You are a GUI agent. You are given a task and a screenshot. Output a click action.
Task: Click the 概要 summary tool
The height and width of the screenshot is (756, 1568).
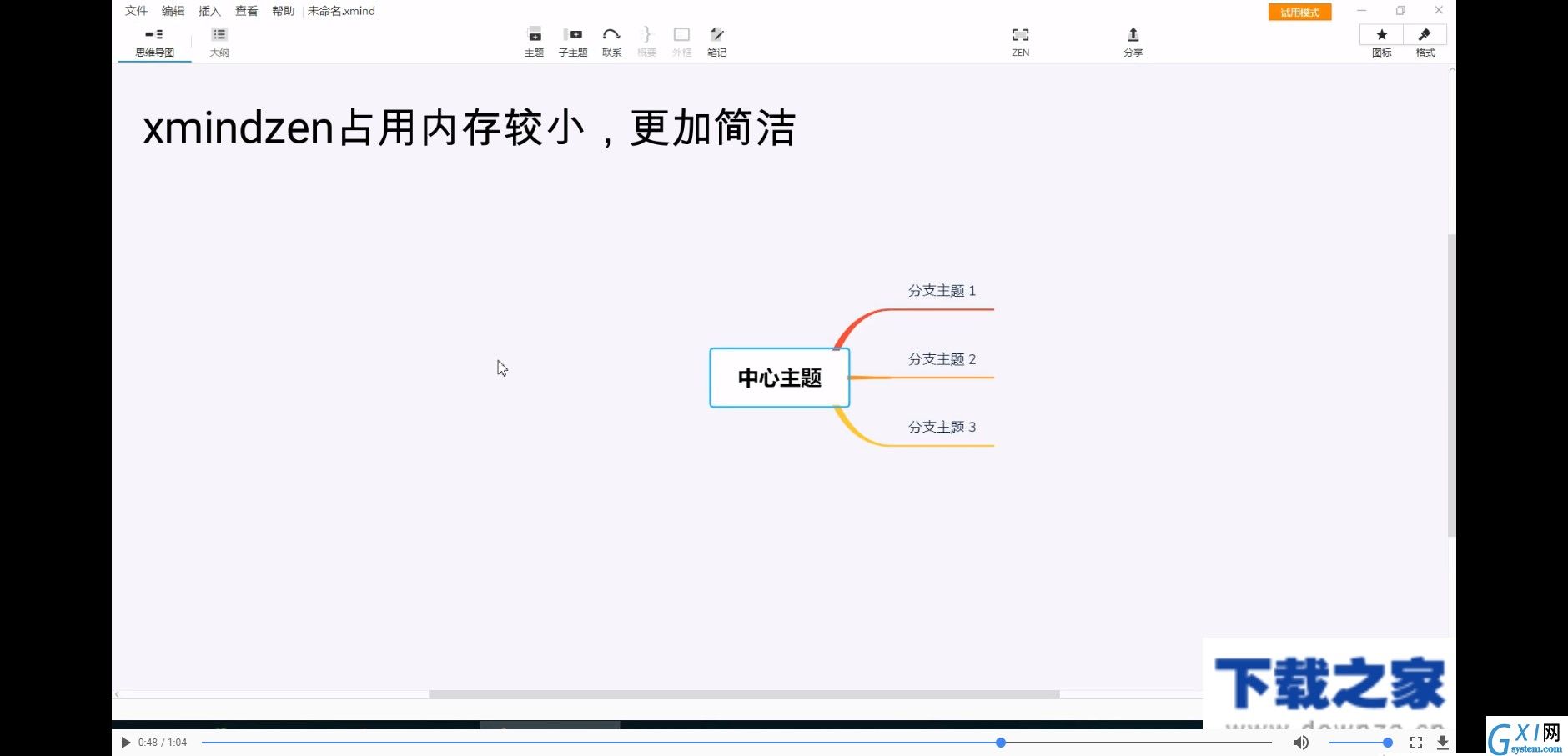click(x=646, y=42)
